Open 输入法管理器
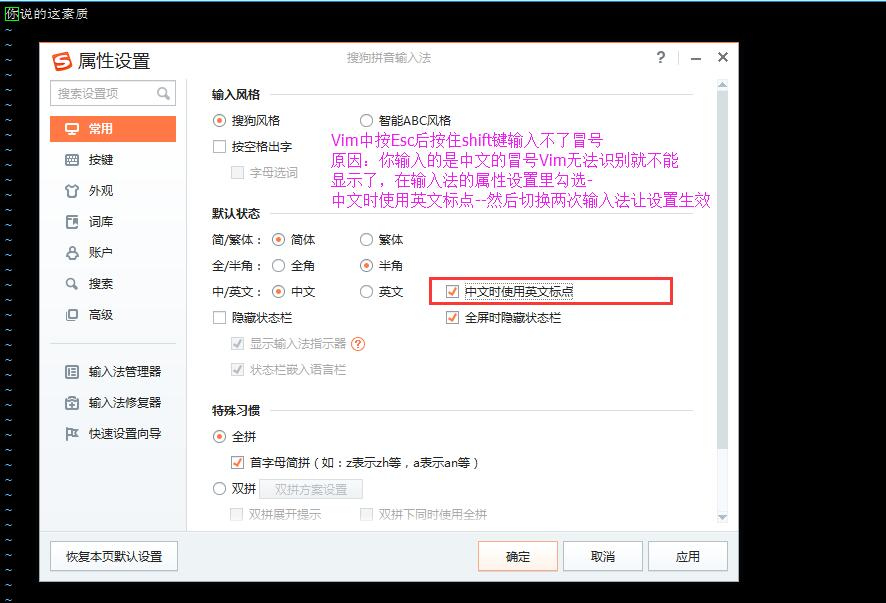The height and width of the screenshot is (603, 886). click(x=113, y=372)
